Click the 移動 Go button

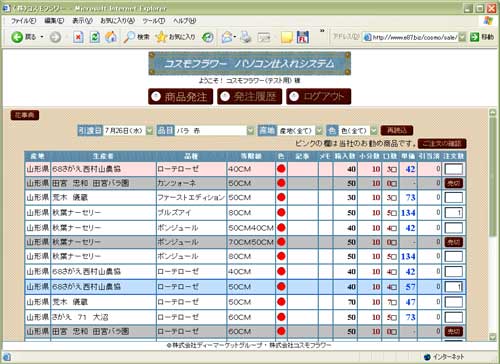[482, 37]
